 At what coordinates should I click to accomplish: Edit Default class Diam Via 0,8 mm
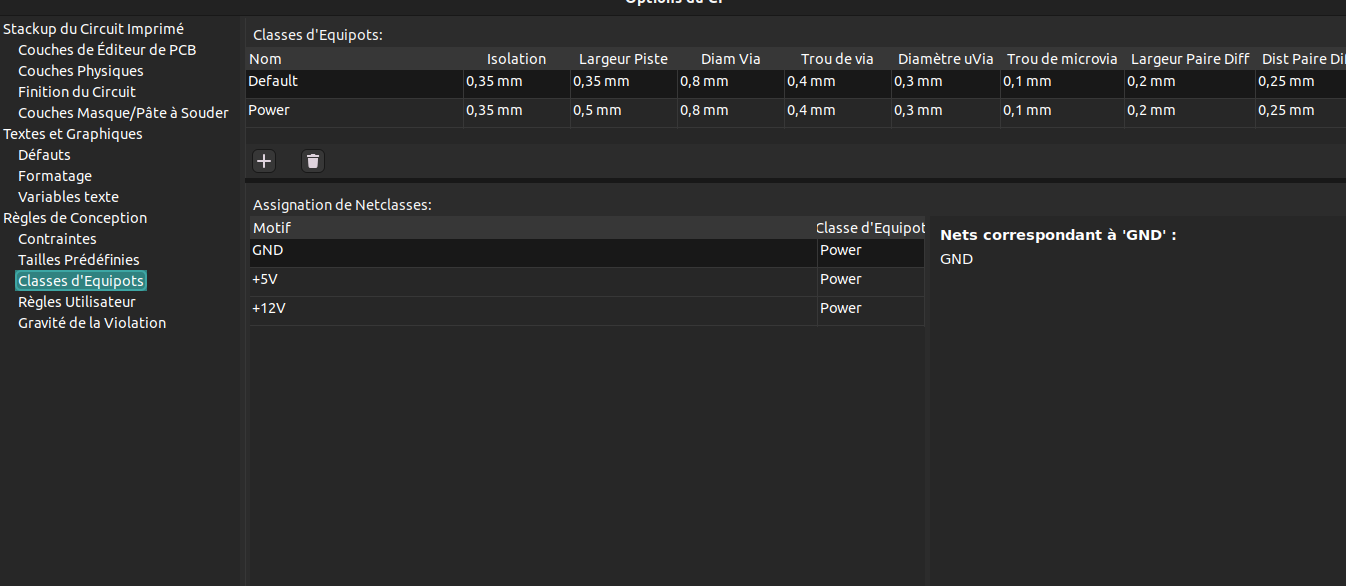click(731, 83)
